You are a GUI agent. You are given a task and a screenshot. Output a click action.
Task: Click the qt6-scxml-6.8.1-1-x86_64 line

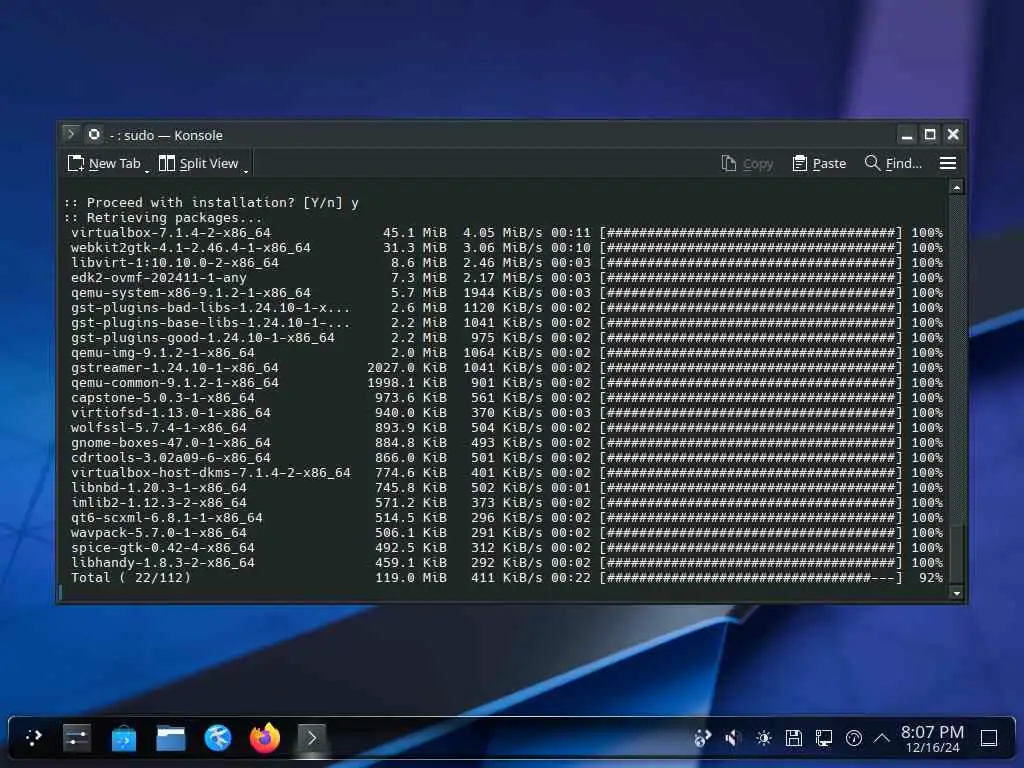pyautogui.click(x=506, y=518)
